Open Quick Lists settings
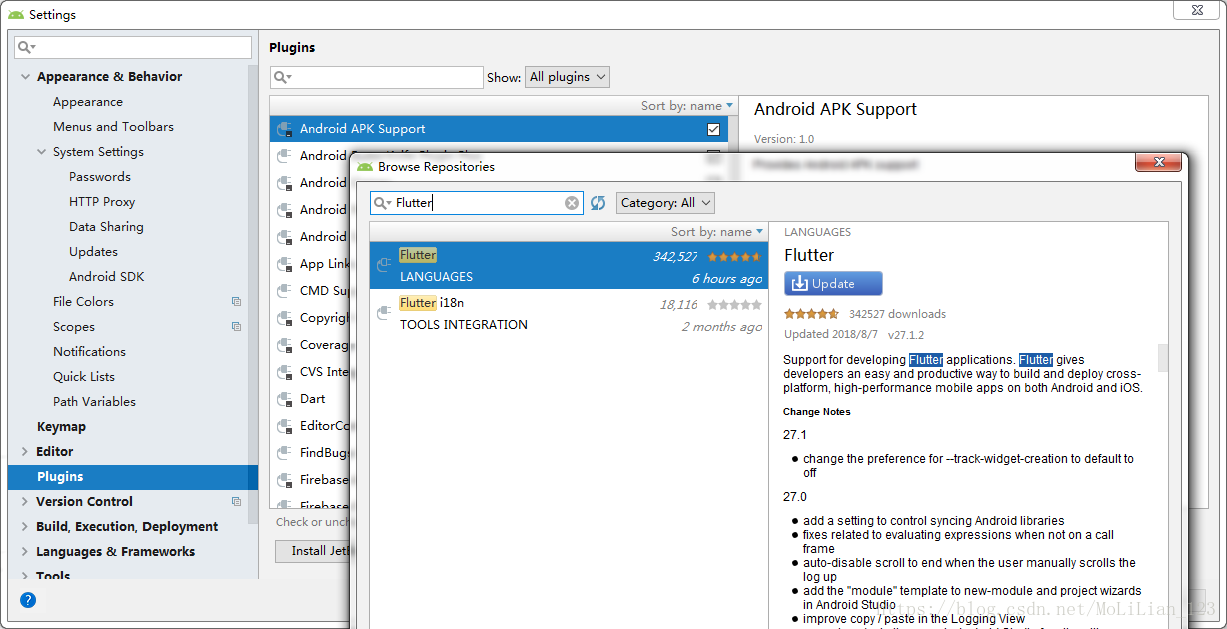Viewport: 1227px width, 629px height. click(x=84, y=377)
